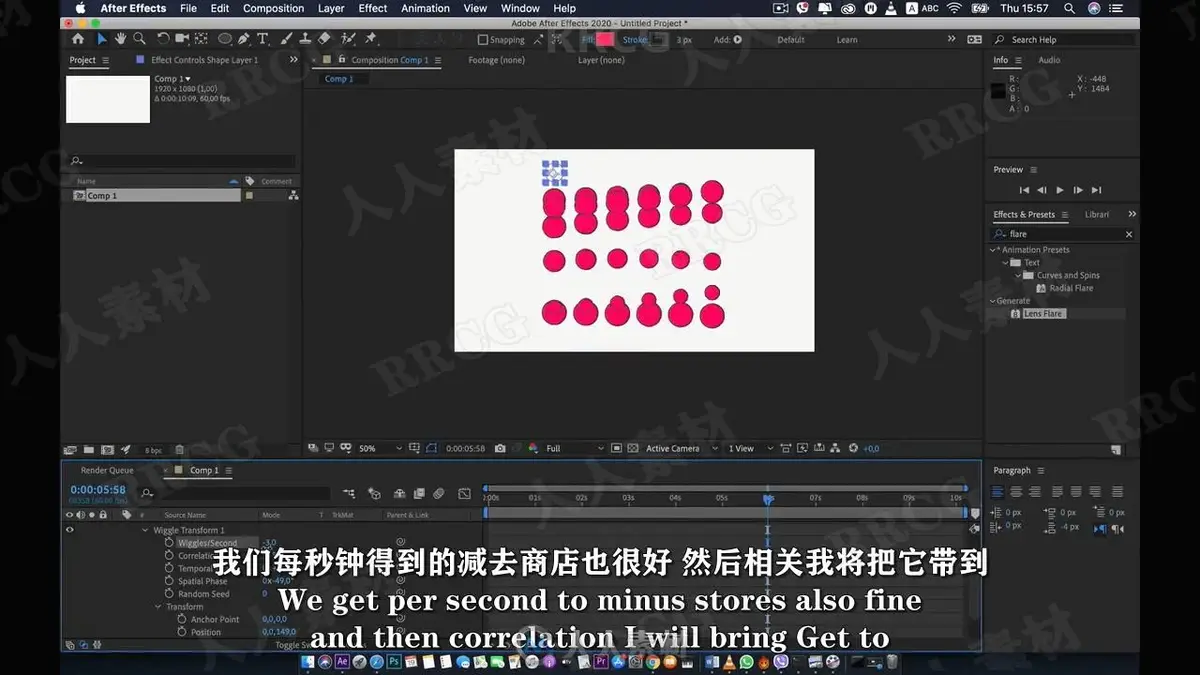This screenshot has height=675, width=1200.
Task: Click the Reset Exposure icon in viewer
Action: click(853, 448)
